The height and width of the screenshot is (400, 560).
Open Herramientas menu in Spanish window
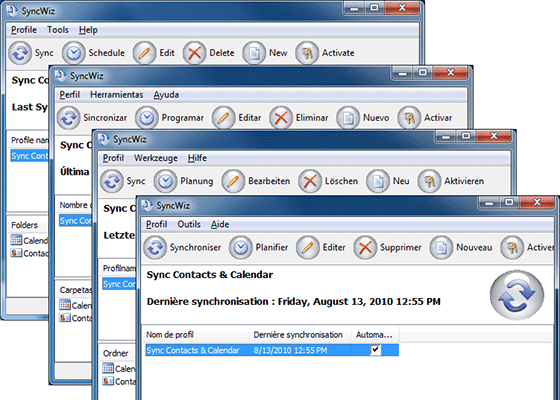(117, 95)
